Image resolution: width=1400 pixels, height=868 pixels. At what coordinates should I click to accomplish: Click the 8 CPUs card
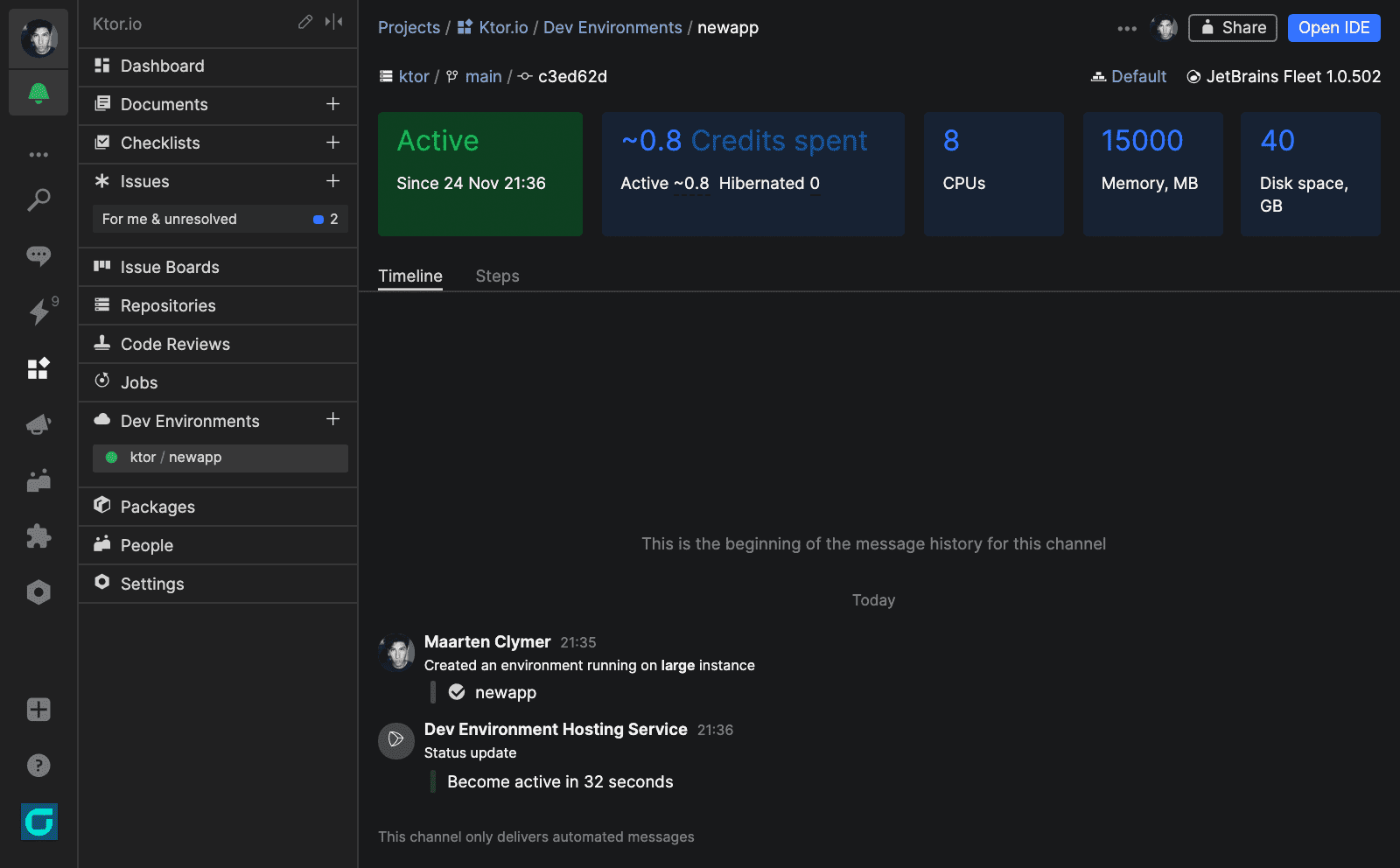tap(994, 174)
